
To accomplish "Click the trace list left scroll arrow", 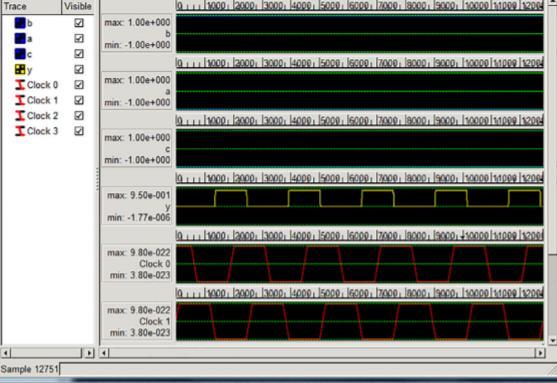I will point(6,353).
